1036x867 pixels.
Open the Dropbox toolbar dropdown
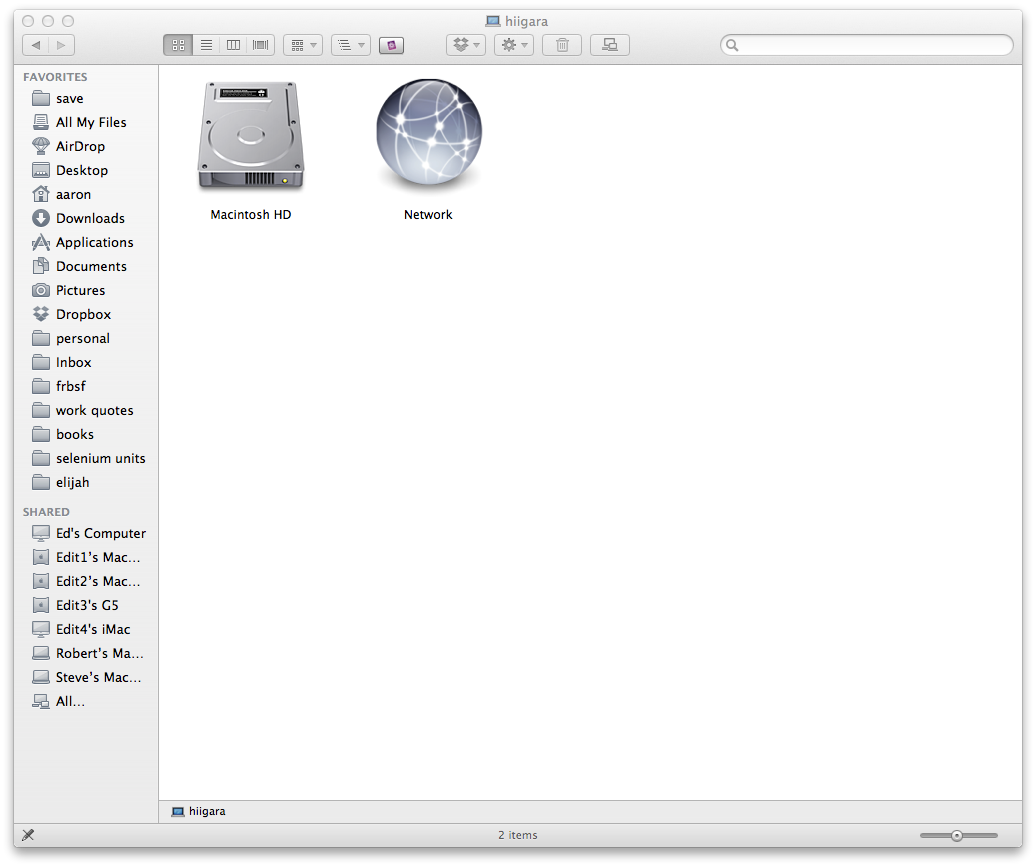466,45
